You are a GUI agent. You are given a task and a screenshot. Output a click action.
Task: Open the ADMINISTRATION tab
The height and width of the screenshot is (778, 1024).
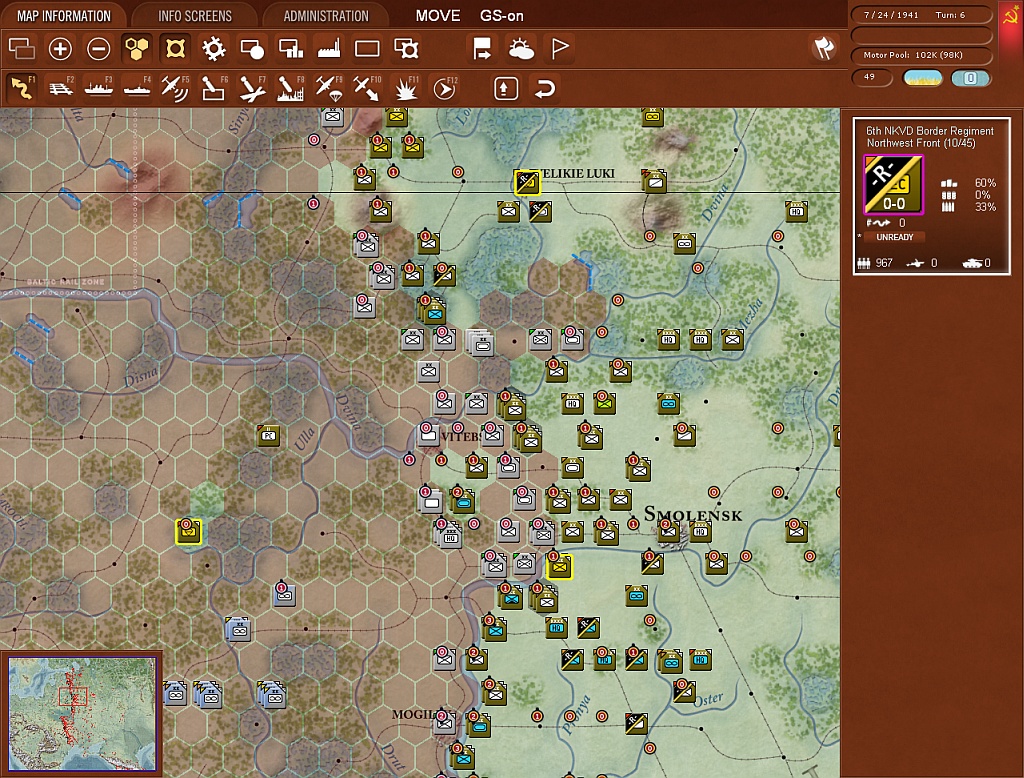coord(326,16)
